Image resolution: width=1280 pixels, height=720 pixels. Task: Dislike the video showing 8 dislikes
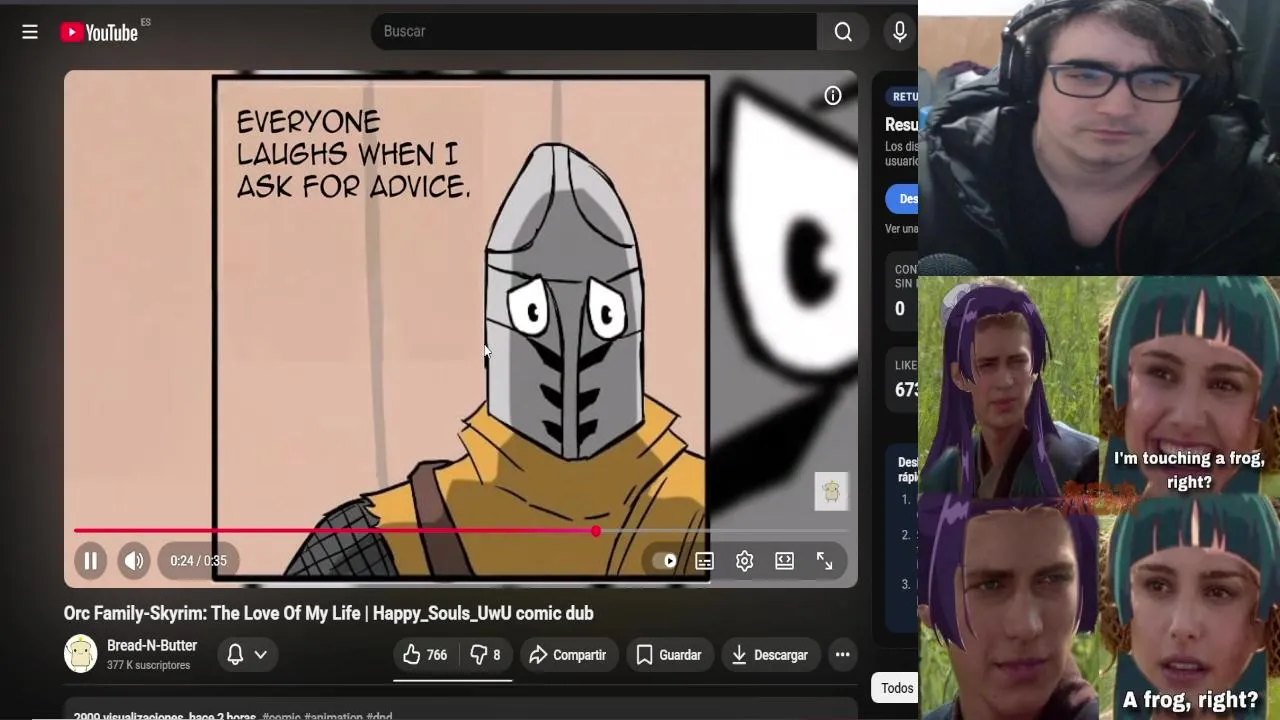[x=486, y=655]
